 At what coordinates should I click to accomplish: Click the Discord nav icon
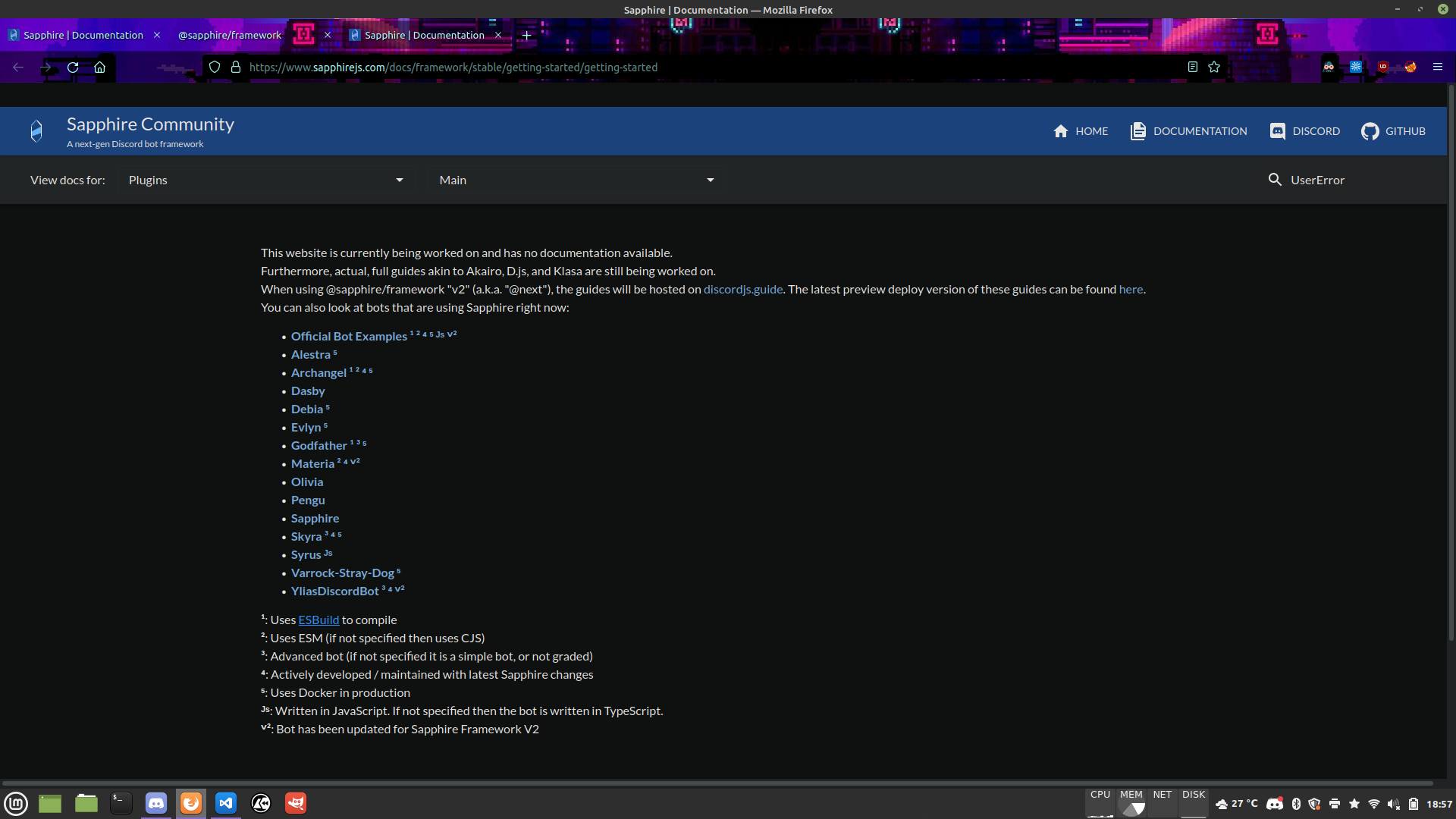(x=1277, y=131)
